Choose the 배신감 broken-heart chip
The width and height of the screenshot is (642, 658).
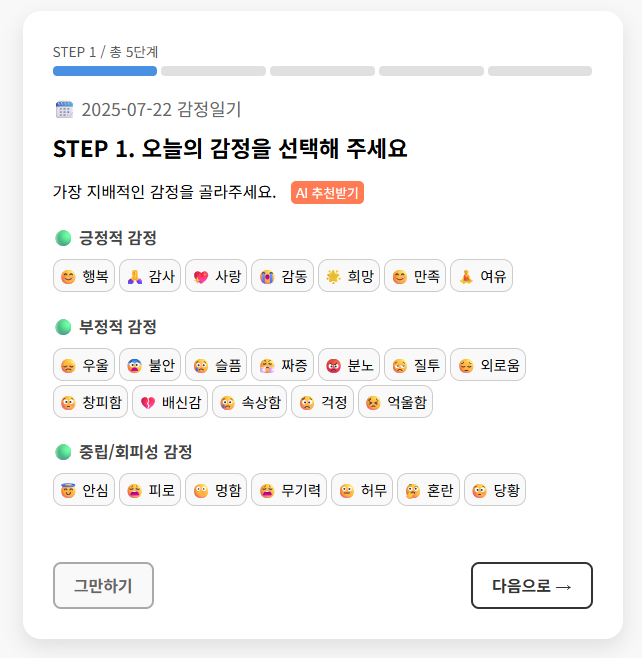[x=169, y=402]
